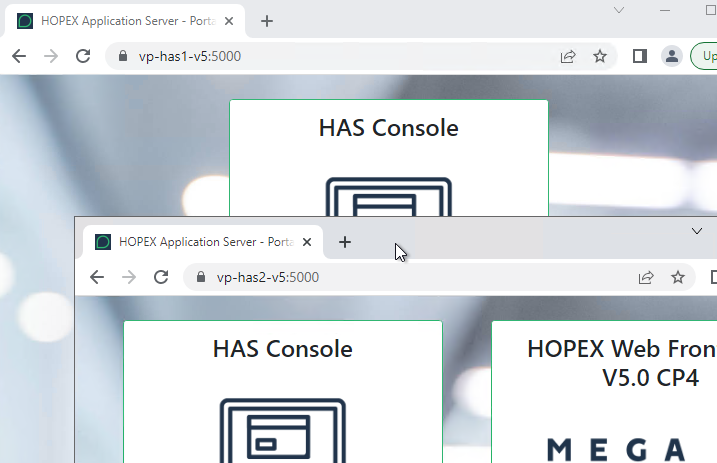Bookmark the vp-has1-v5:5000 page with star
The height and width of the screenshot is (463, 717).
600,57
